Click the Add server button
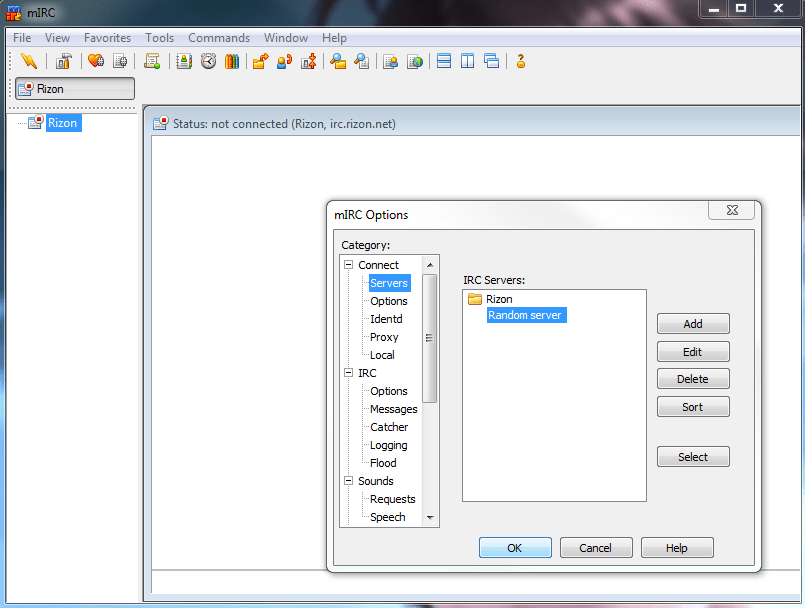The width and height of the screenshot is (805, 608). click(693, 324)
